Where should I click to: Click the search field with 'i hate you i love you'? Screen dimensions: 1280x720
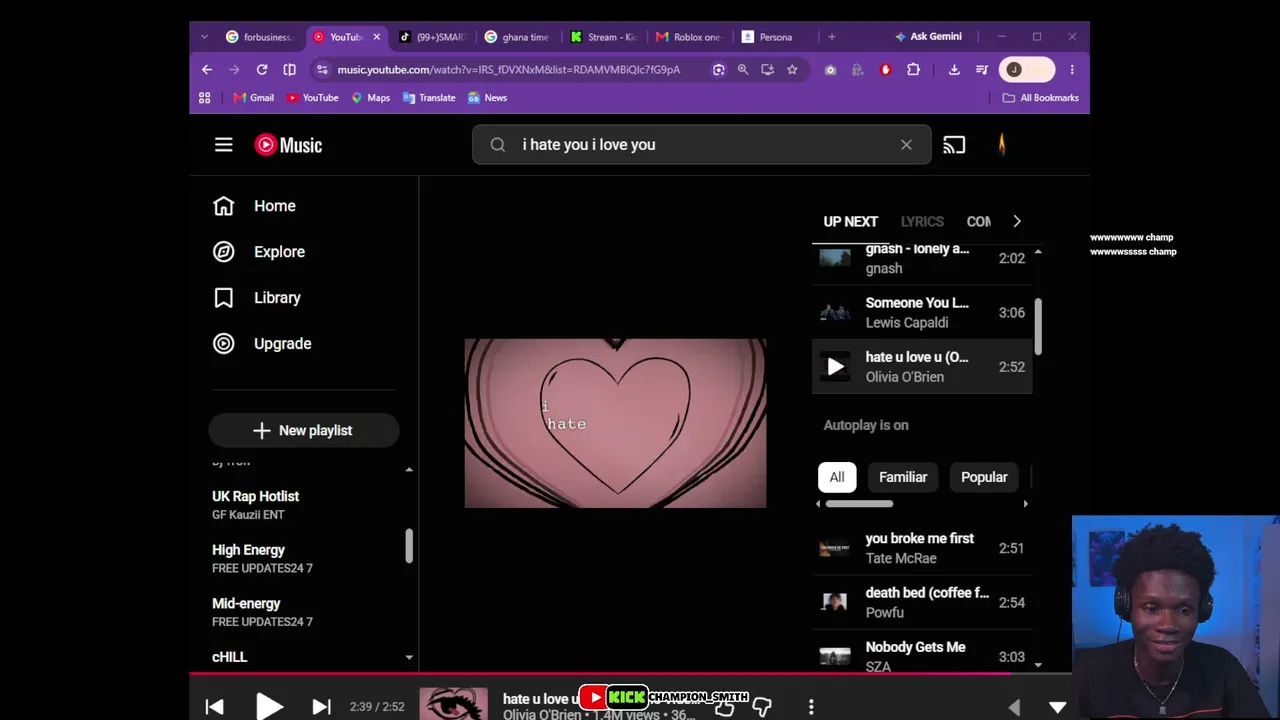[702, 145]
